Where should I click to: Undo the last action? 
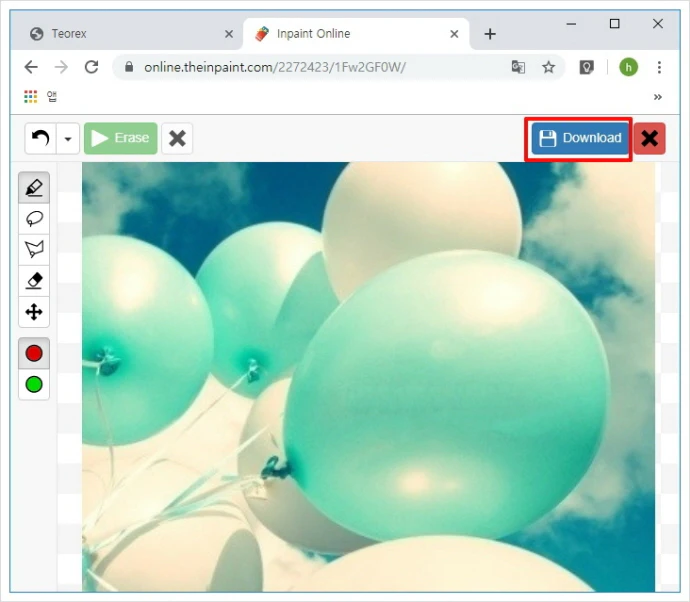40,138
